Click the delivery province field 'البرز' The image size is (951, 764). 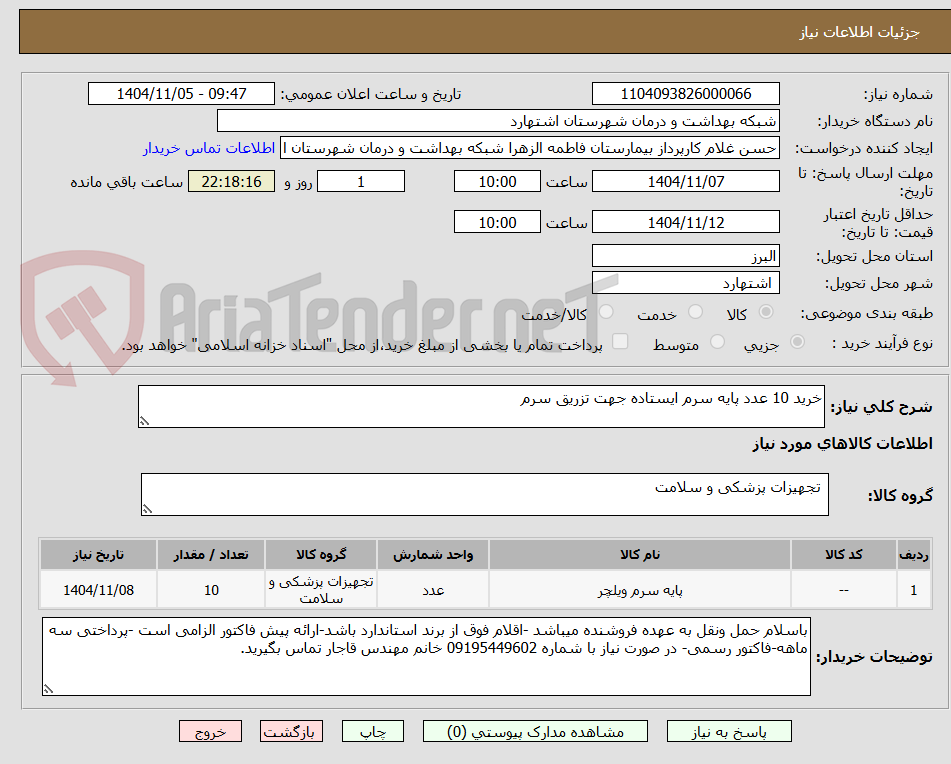coord(685,256)
